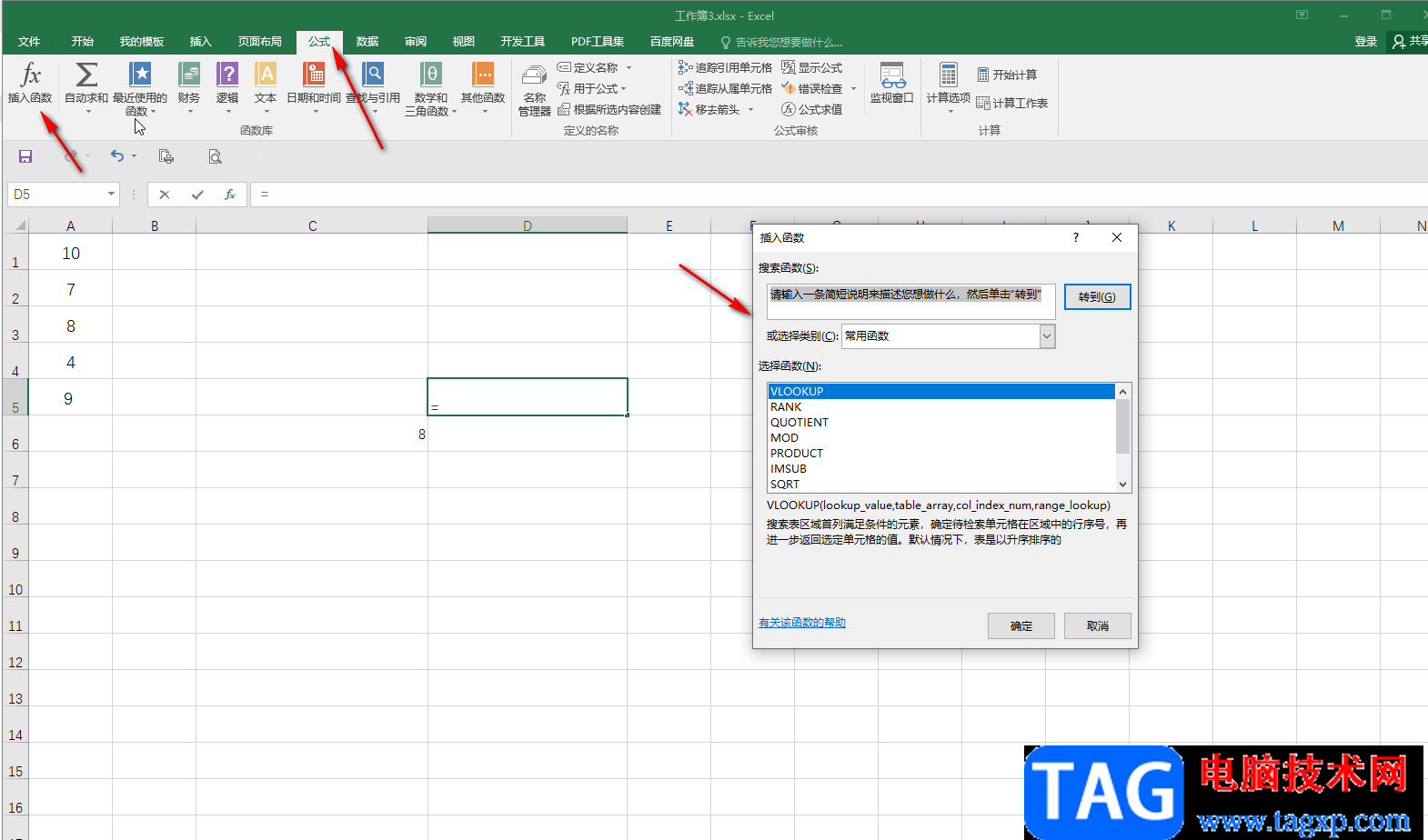Expand the Remove Arrows dropdown arrow
The image size is (1428, 840).
tap(751, 109)
